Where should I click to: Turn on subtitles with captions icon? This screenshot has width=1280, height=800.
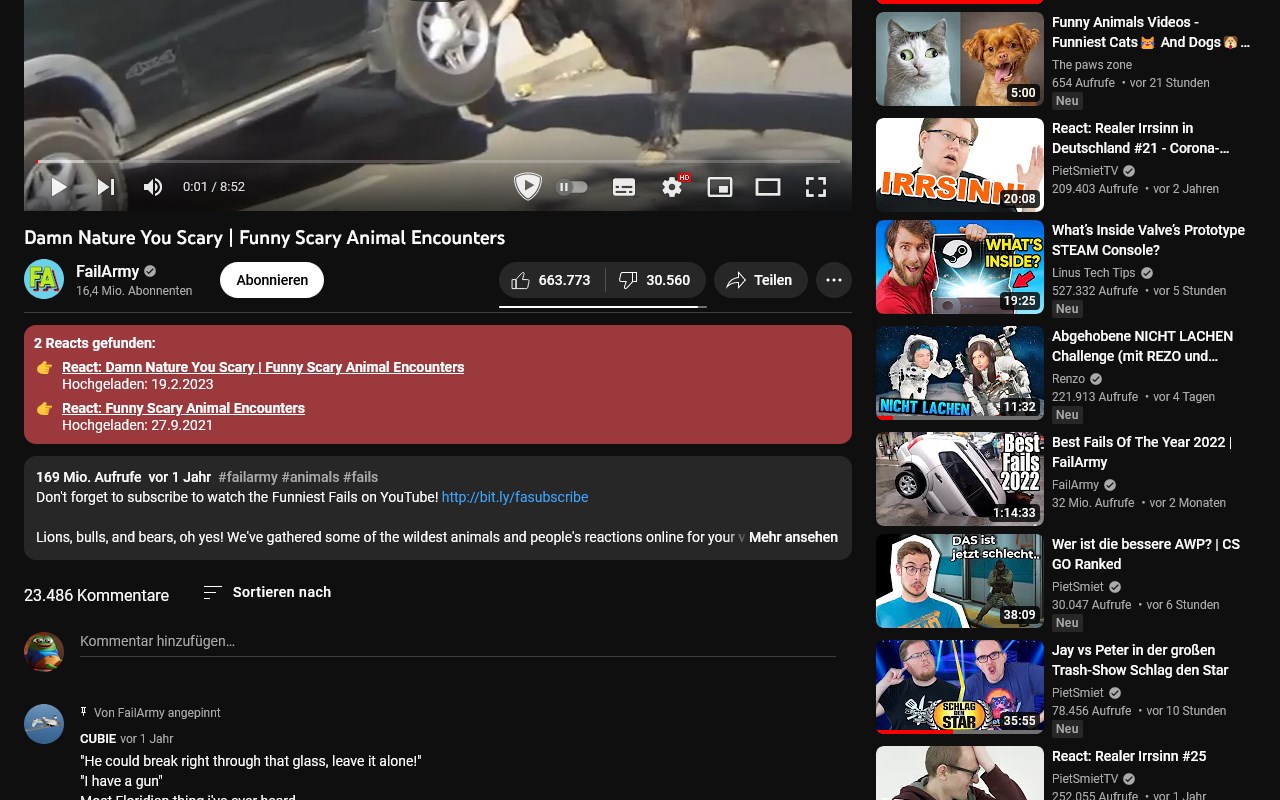click(x=624, y=187)
